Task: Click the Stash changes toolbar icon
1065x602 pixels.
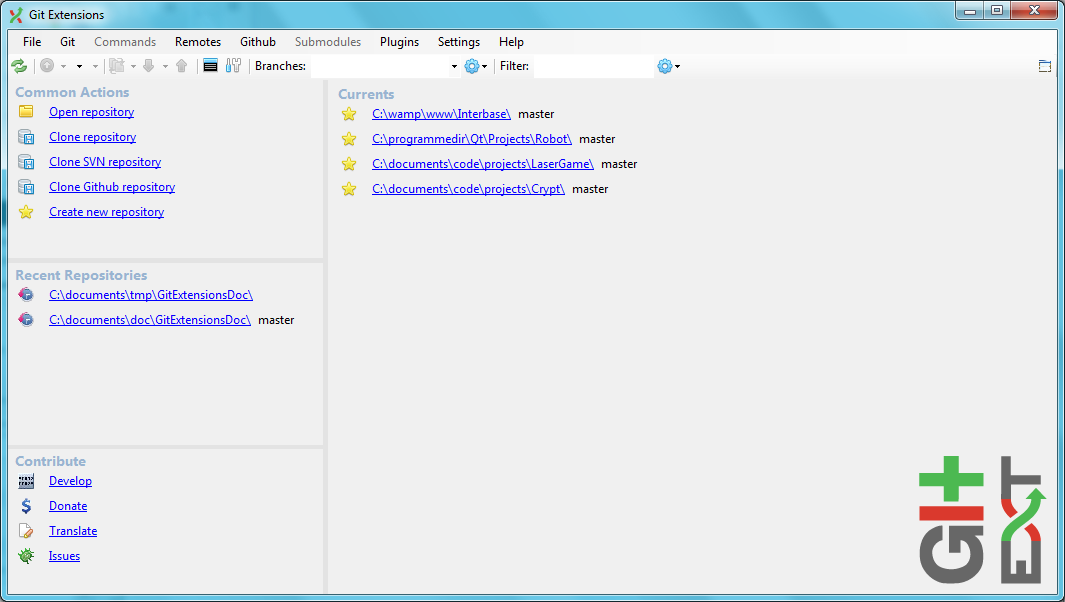Action: tap(118, 66)
